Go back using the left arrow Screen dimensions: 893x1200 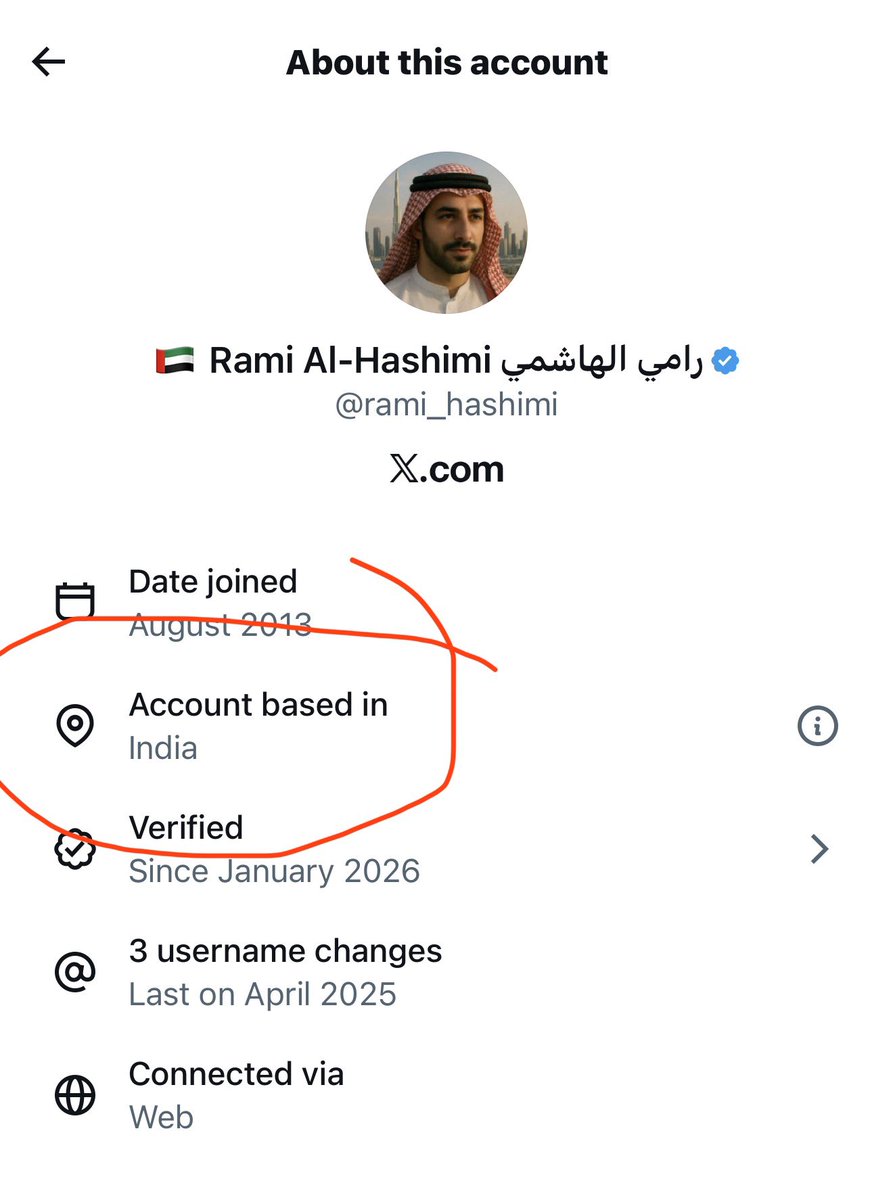[48, 62]
